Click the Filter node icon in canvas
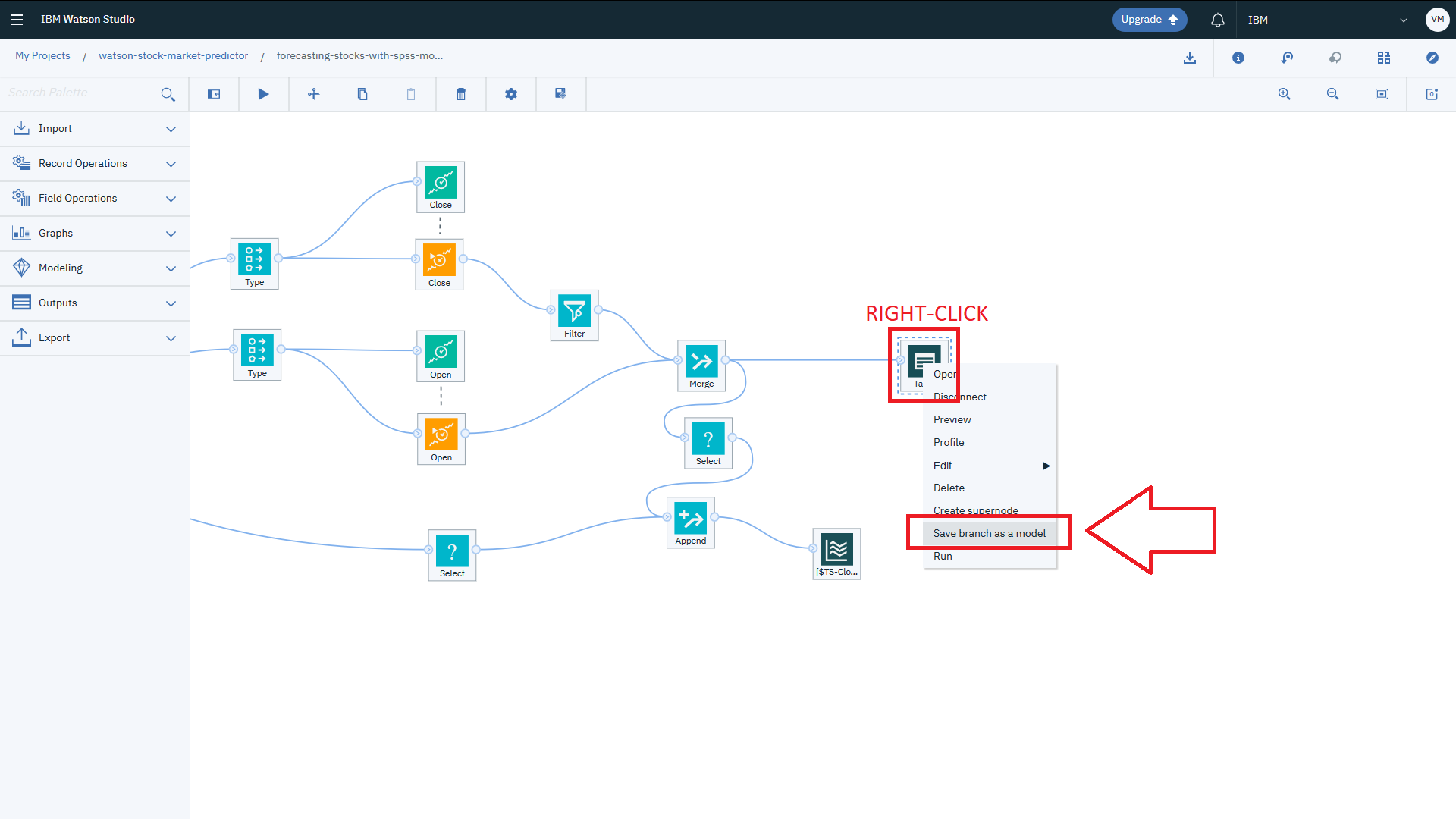This screenshot has width=1456, height=819. [574, 310]
